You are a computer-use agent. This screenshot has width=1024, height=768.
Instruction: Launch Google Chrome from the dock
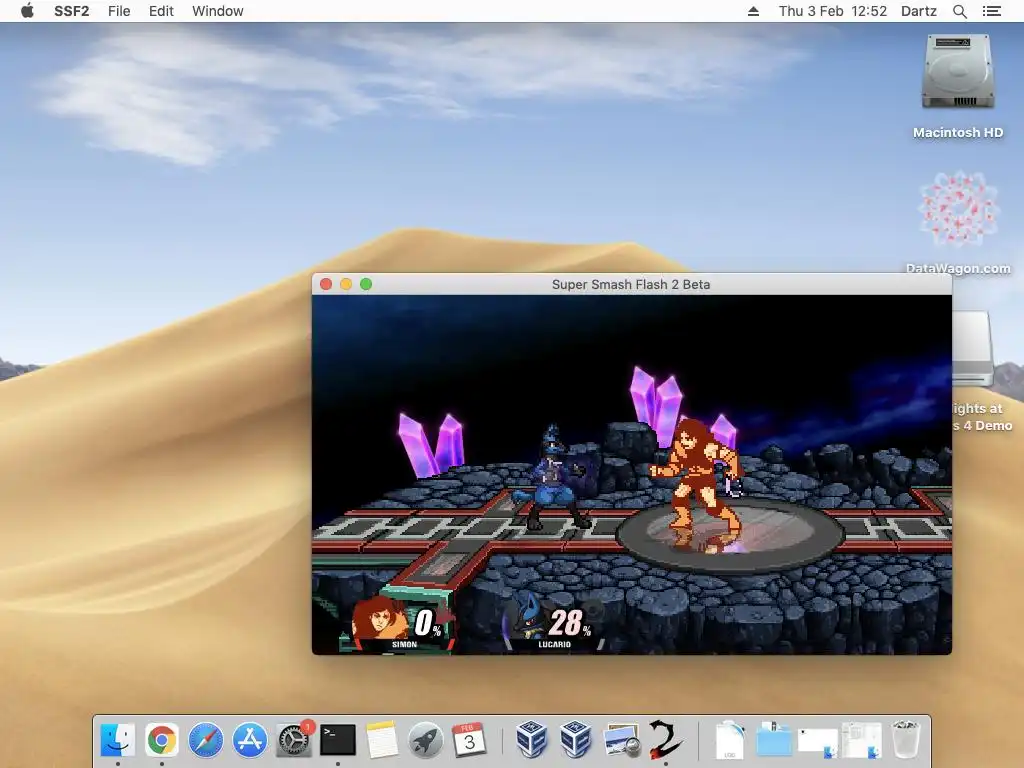click(x=162, y=740)
